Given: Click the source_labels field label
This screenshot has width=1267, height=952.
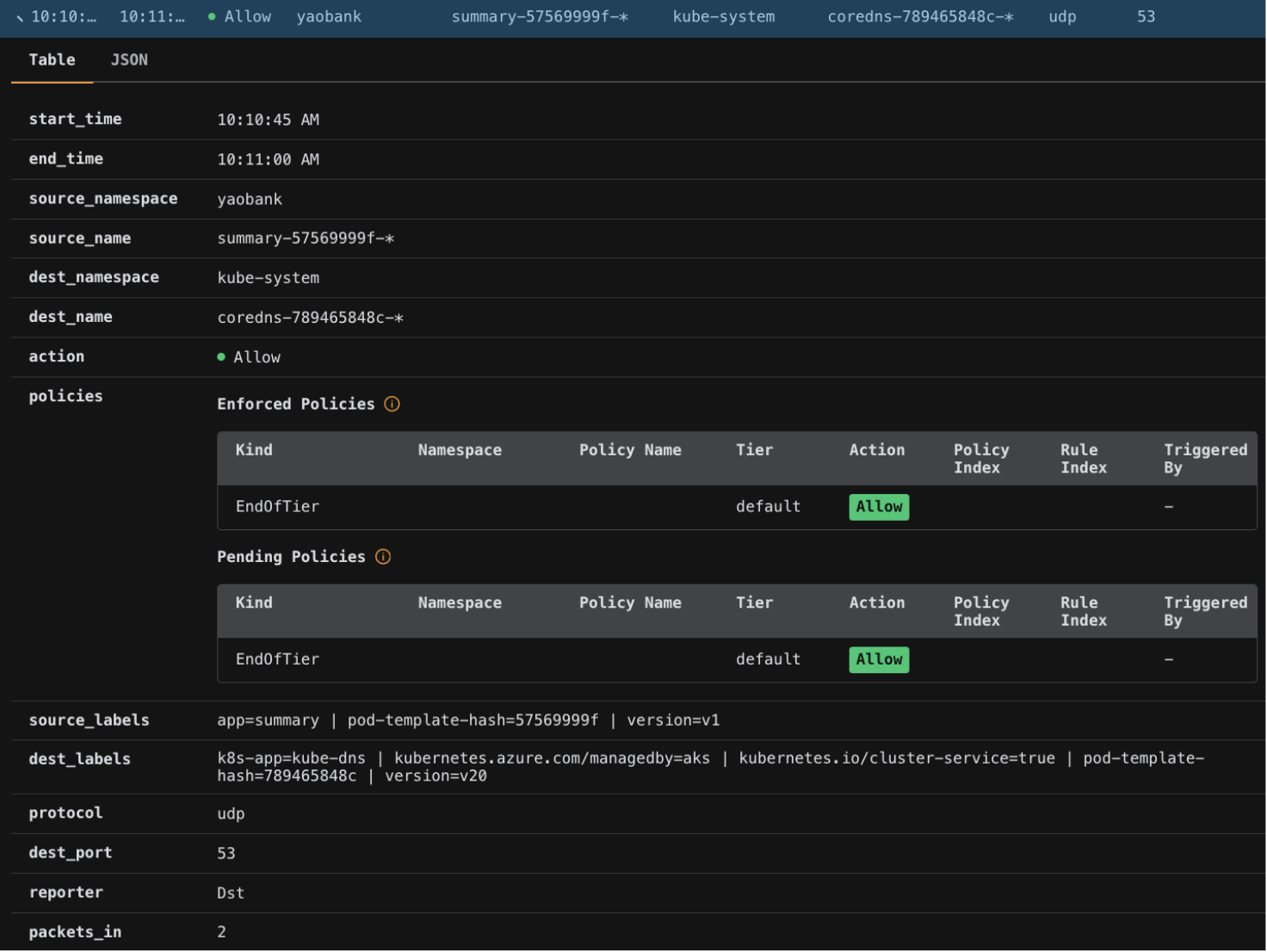Looking at the screenshot, I should point(89,720).
